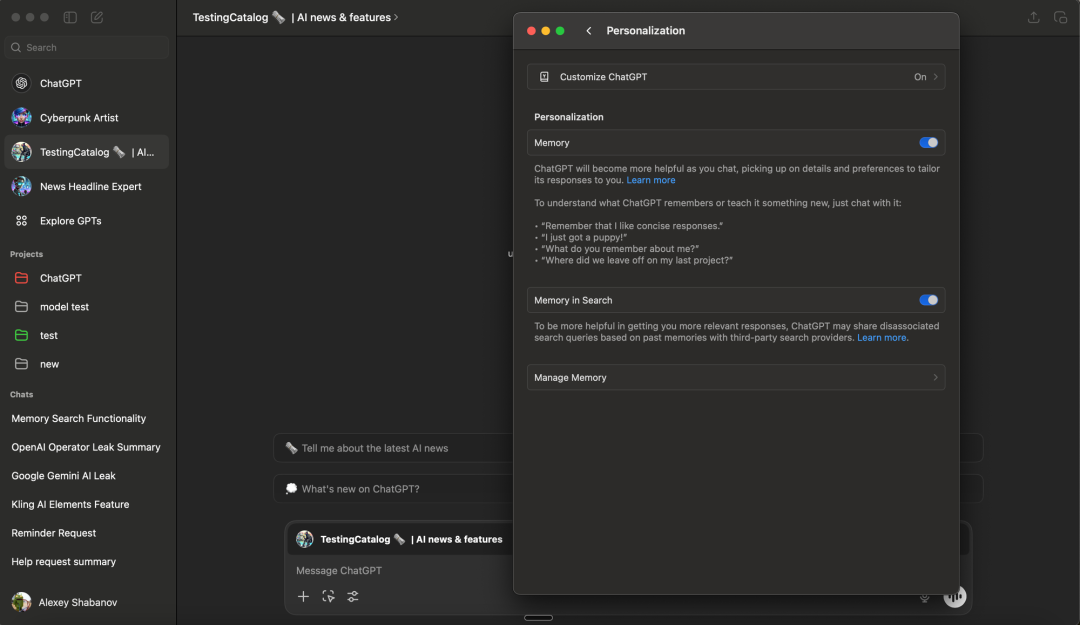Click Learn more link under Memory
This screenshot has width=1080, height=625.
[650, 180]
